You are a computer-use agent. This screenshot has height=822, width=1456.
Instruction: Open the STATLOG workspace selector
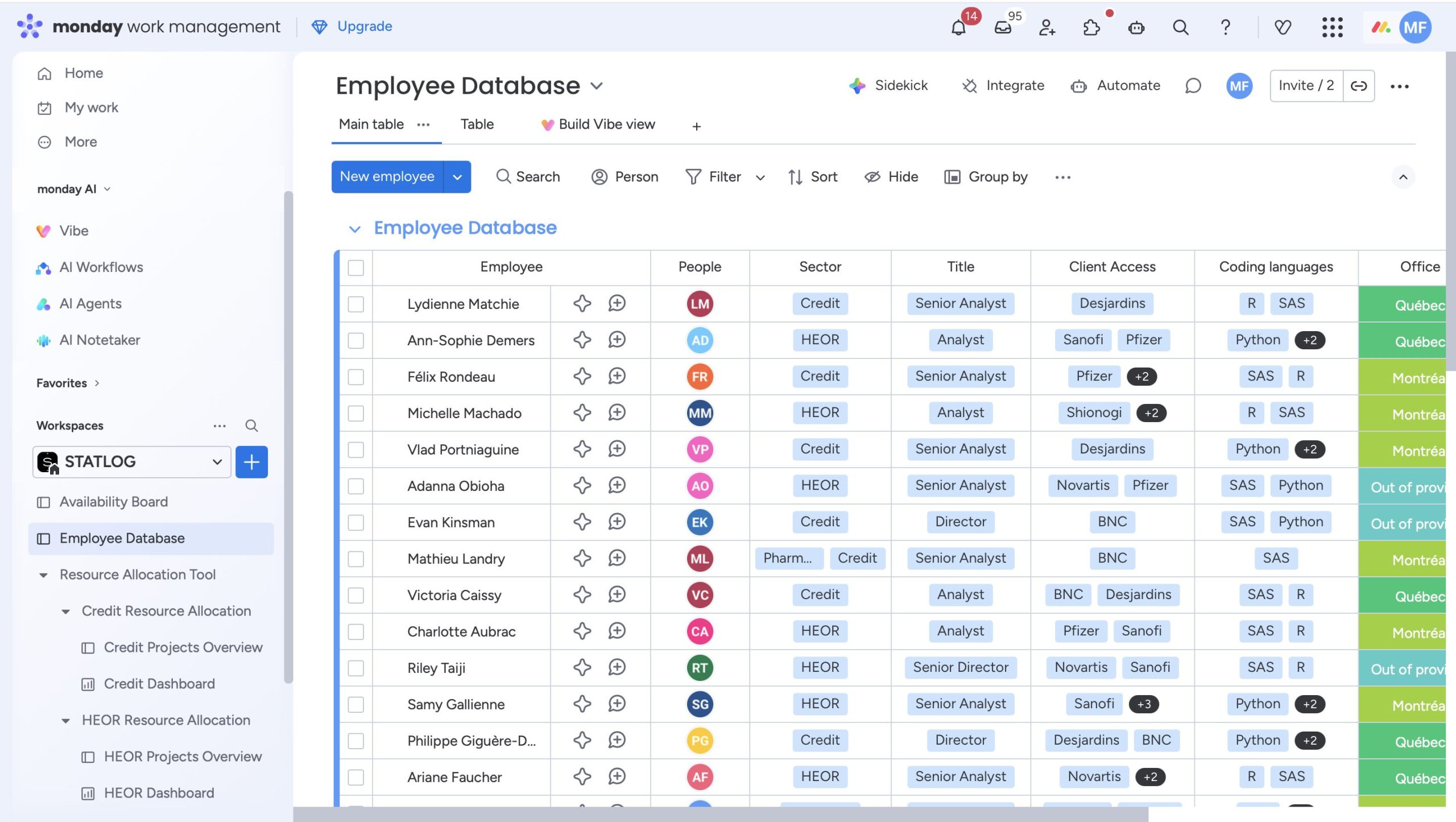[132, 462]
